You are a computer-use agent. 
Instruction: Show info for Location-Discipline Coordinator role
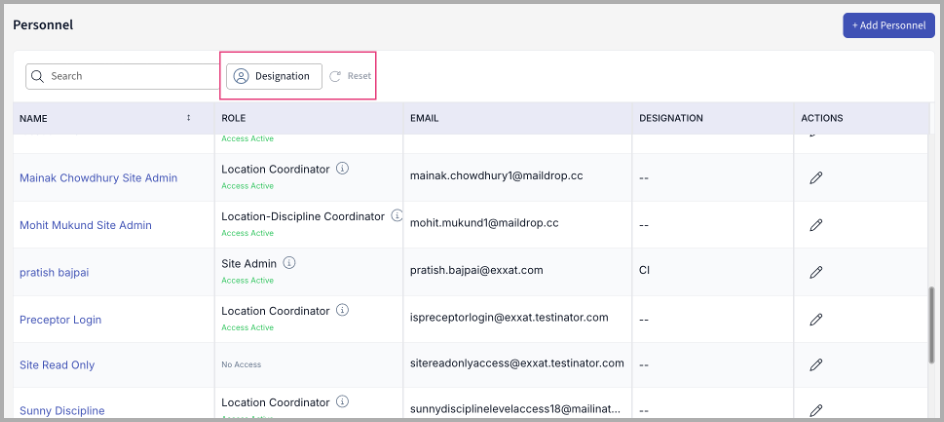396,216
